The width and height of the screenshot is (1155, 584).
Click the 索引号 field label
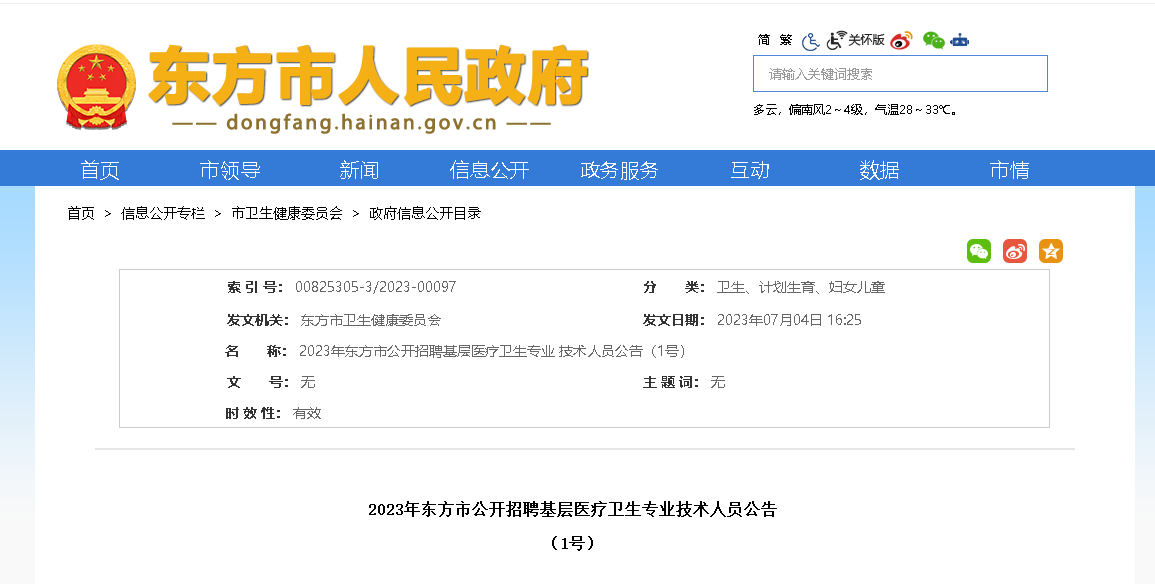click(x=255, y=287)
